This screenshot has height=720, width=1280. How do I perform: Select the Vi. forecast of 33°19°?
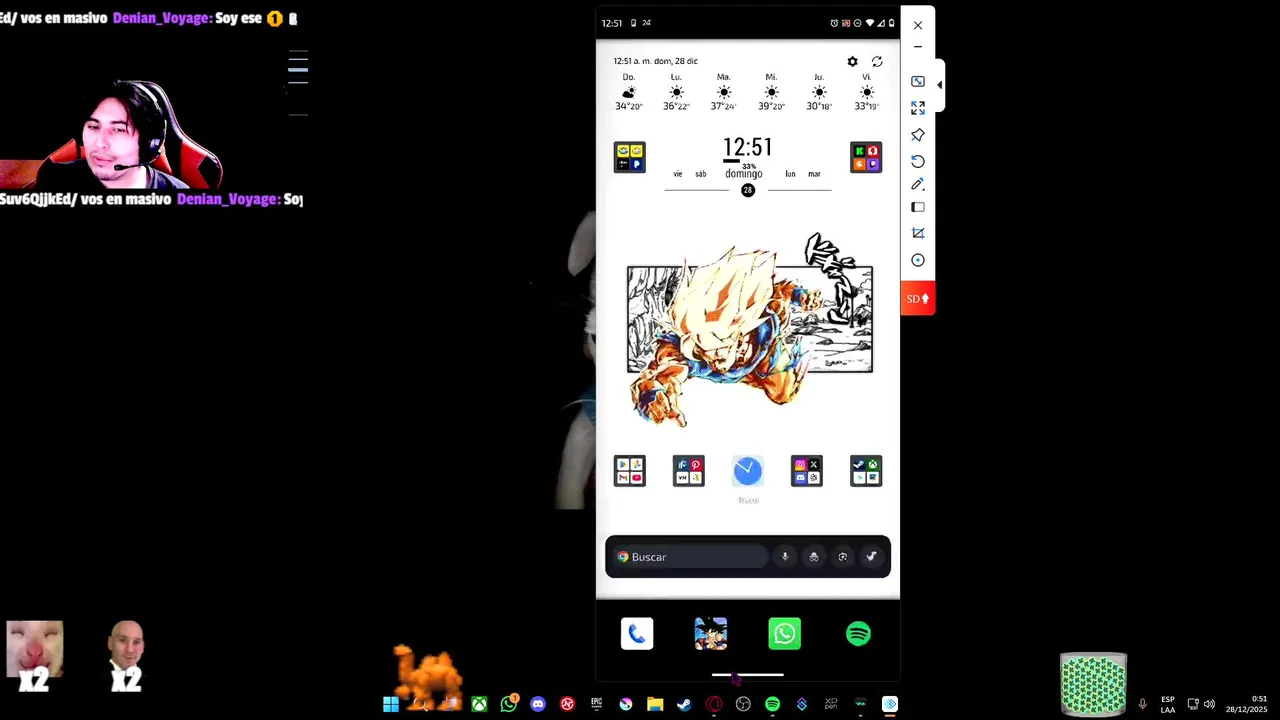(x=866, y=92)
